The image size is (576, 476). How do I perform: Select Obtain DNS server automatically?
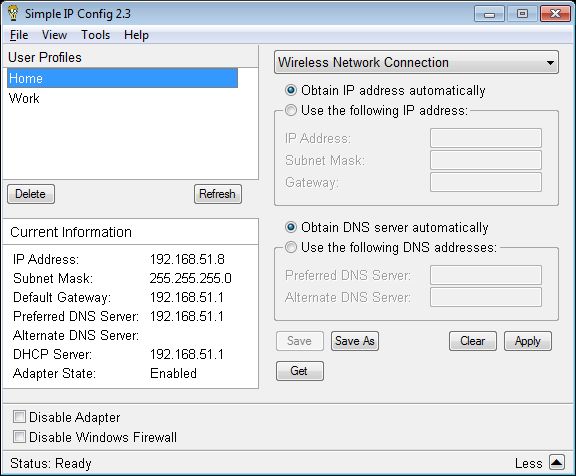tap(291, 227)
